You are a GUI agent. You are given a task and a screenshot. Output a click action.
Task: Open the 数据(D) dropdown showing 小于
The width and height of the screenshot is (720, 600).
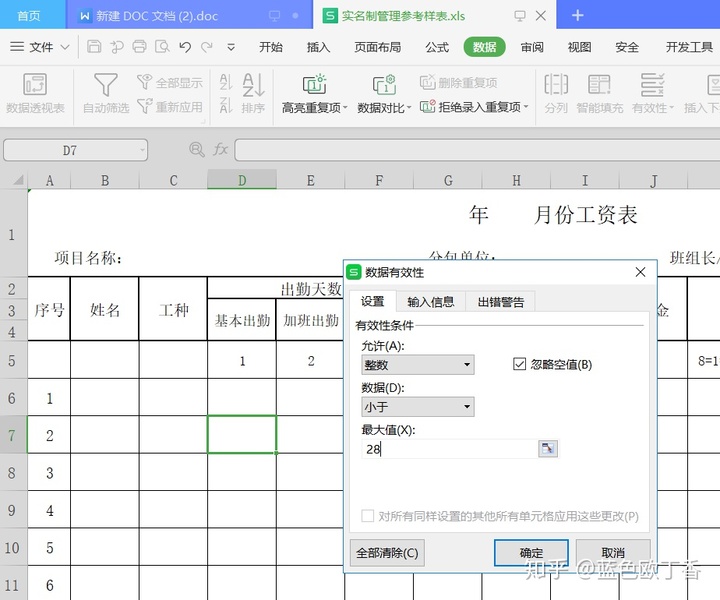pos(418,407)
